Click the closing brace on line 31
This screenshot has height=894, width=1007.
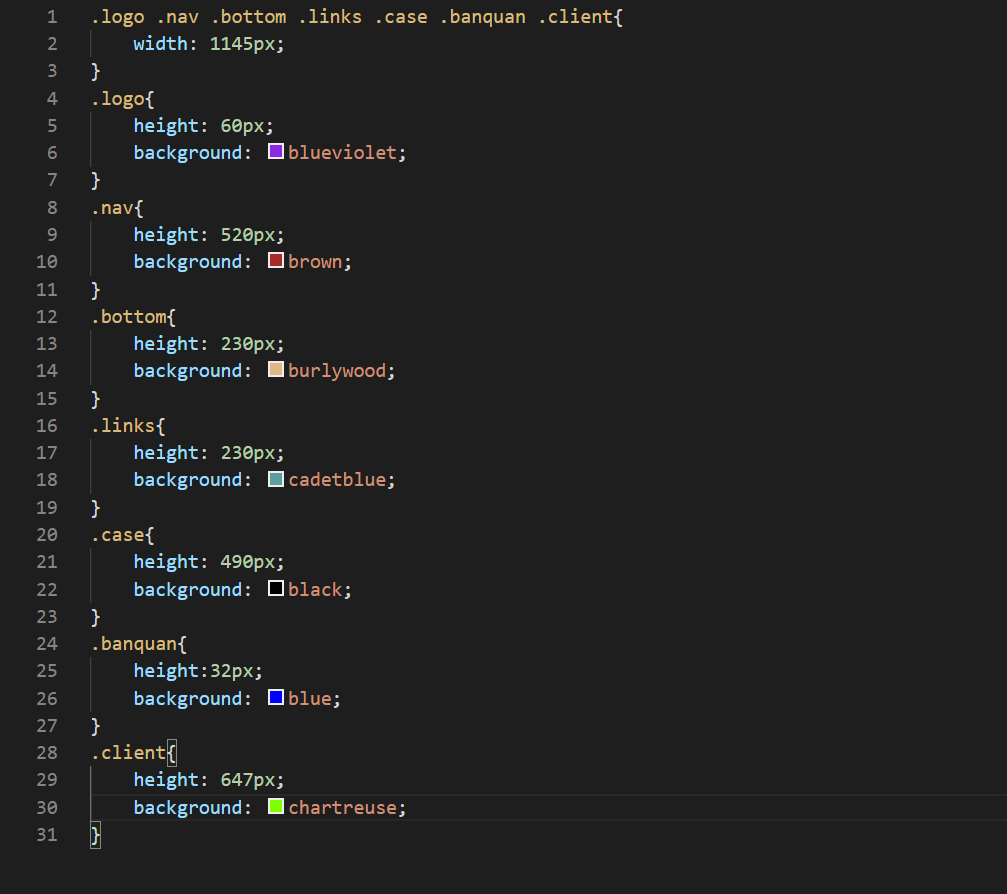click(x=96, y=836)
